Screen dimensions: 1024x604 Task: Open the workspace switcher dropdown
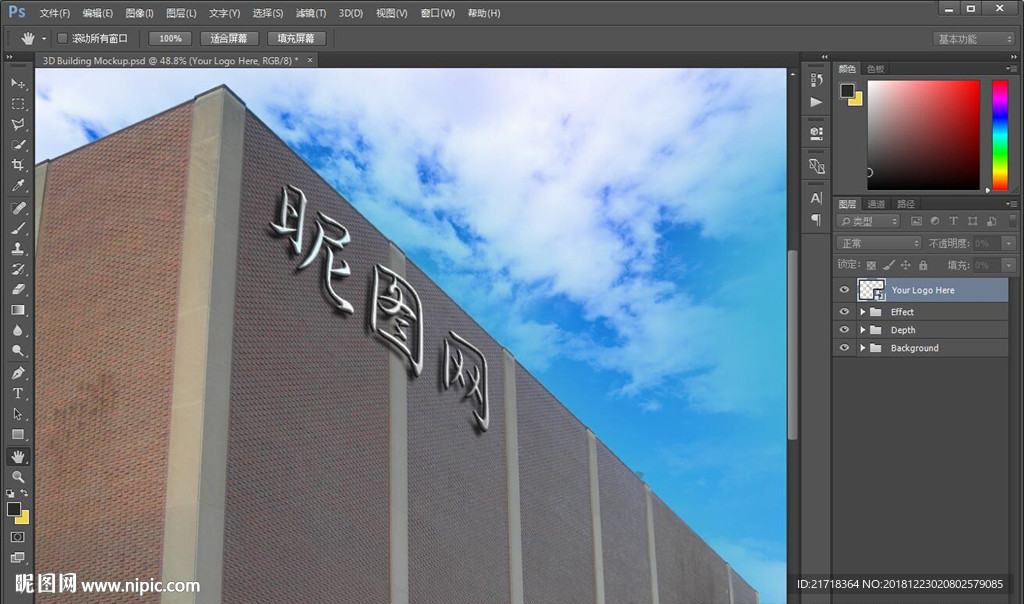pyautogui.click(x=974, y=39)
